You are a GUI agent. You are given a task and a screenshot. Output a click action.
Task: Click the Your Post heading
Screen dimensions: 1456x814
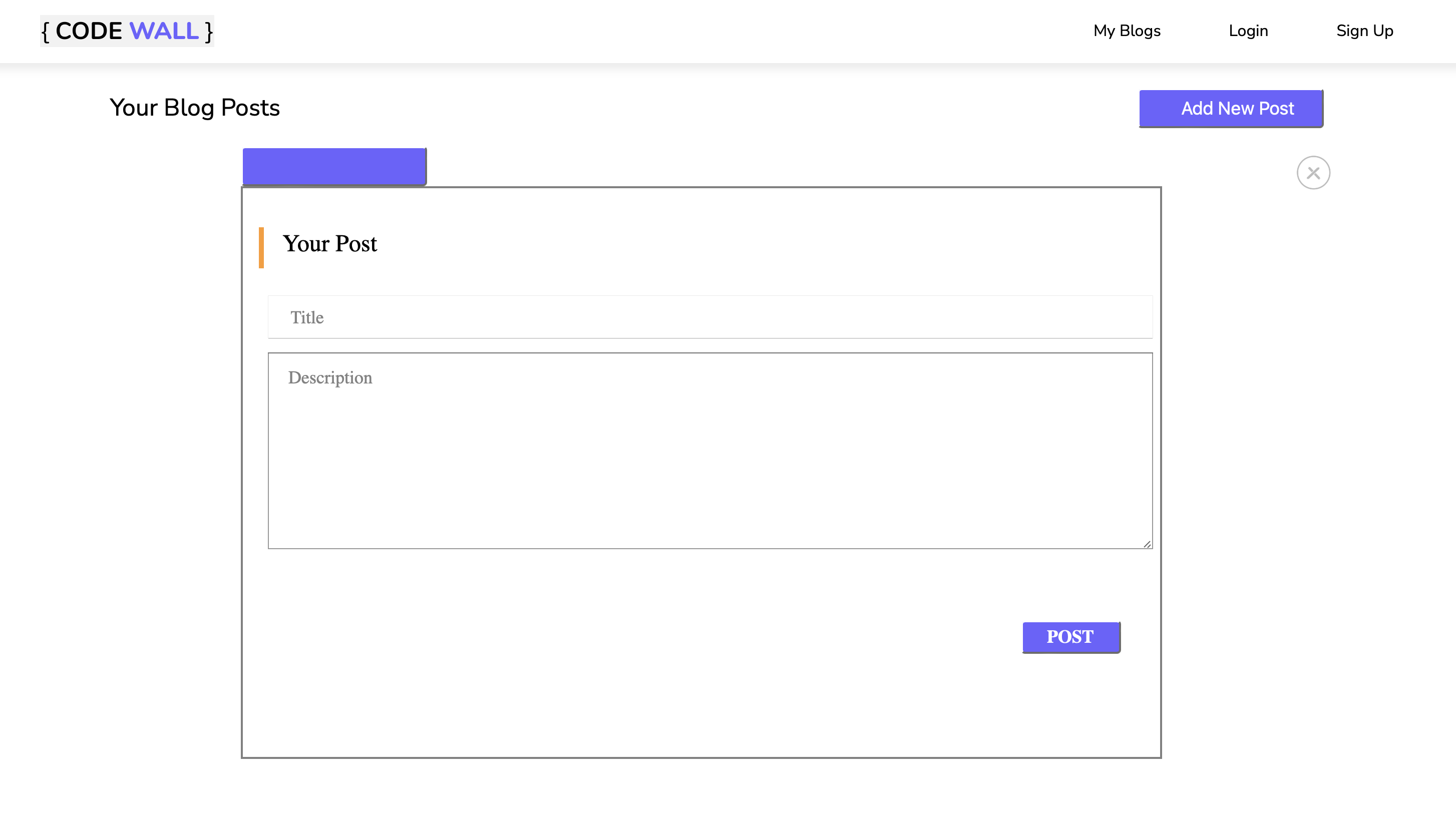point(329,244)
